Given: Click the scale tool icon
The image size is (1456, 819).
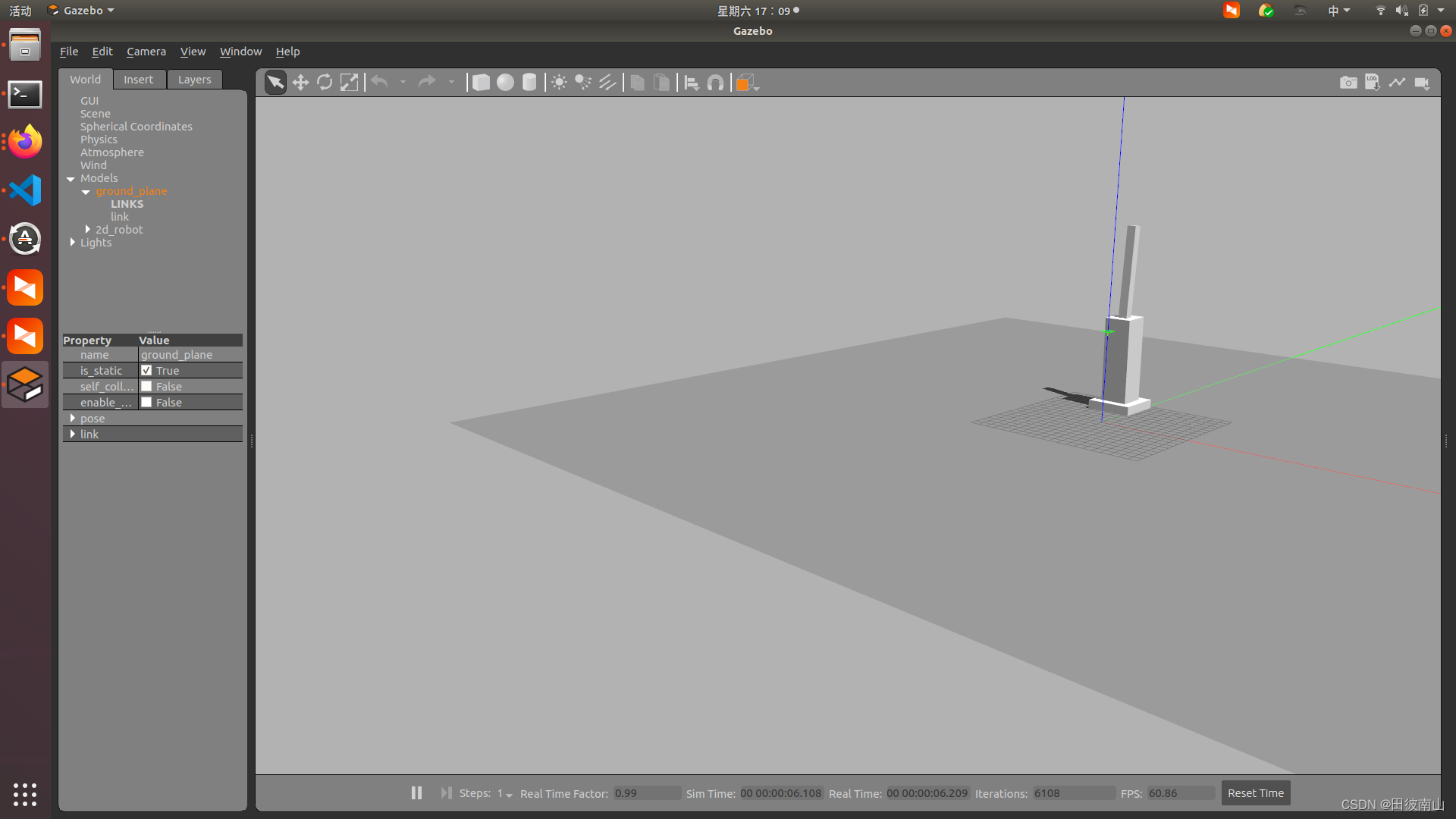Looking at the screenshot, I should pyautogui.click(x=349, y=82).
